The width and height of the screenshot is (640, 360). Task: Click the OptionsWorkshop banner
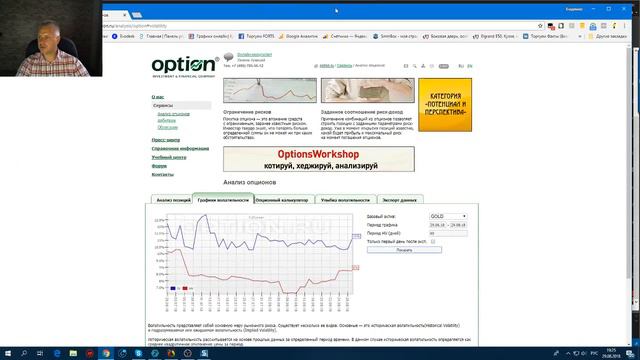(319, 159)
